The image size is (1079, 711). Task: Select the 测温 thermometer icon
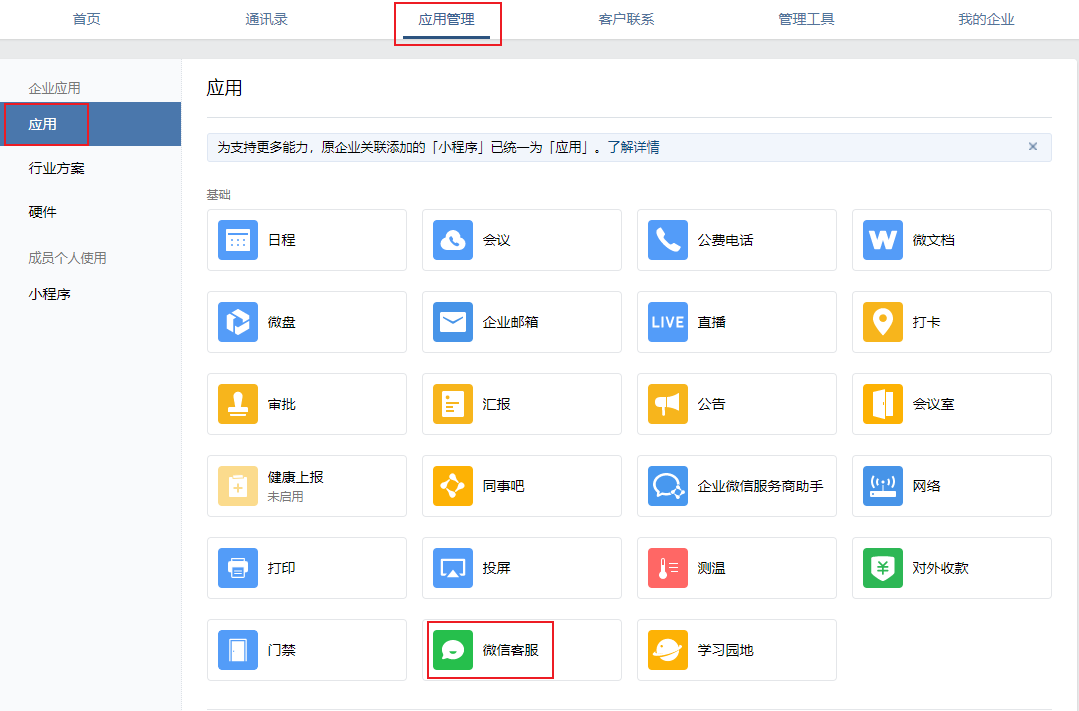point(667,568)
